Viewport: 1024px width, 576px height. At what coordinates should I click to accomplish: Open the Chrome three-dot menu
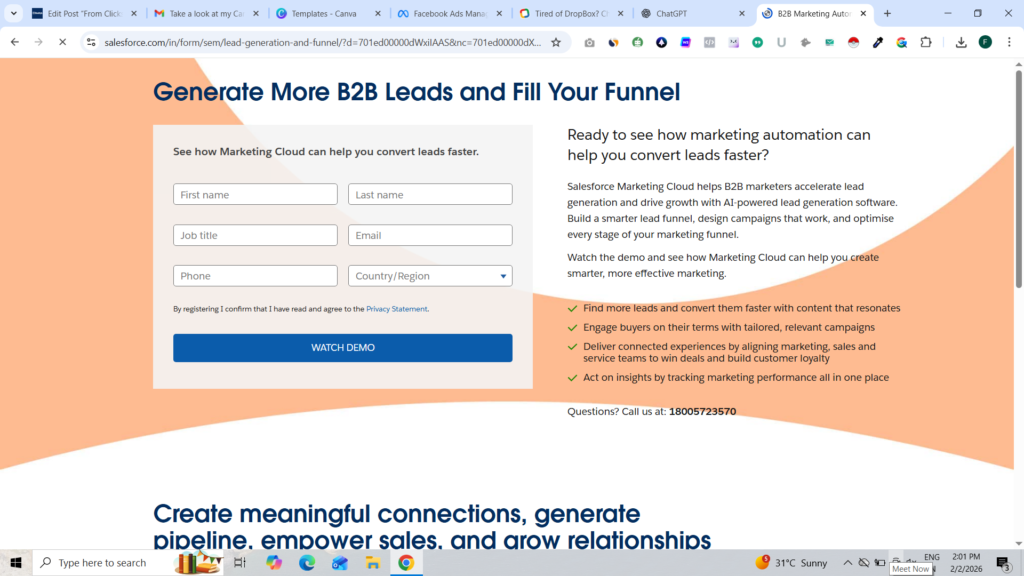1009,42
